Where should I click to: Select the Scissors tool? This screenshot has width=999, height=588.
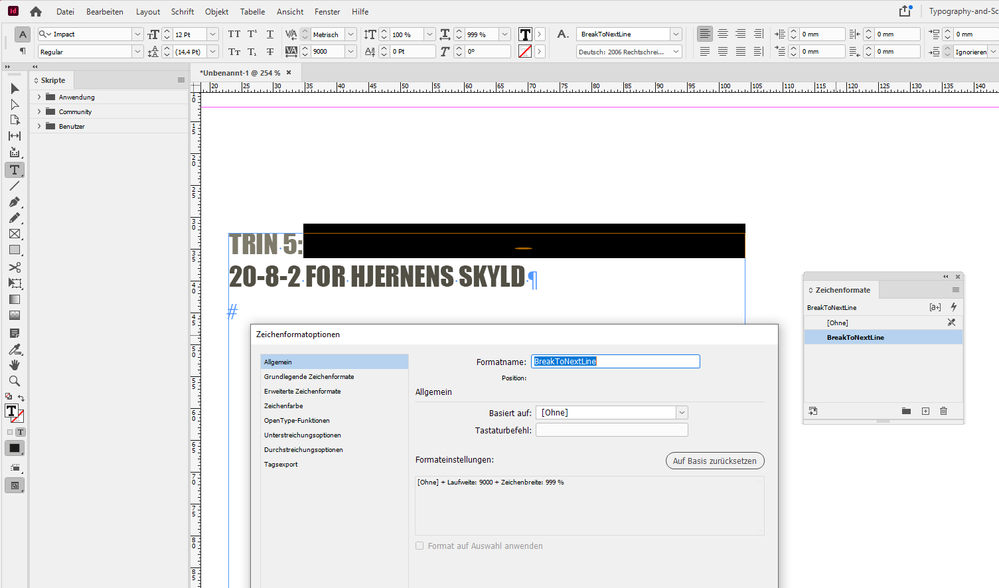(x=15, y=268)
